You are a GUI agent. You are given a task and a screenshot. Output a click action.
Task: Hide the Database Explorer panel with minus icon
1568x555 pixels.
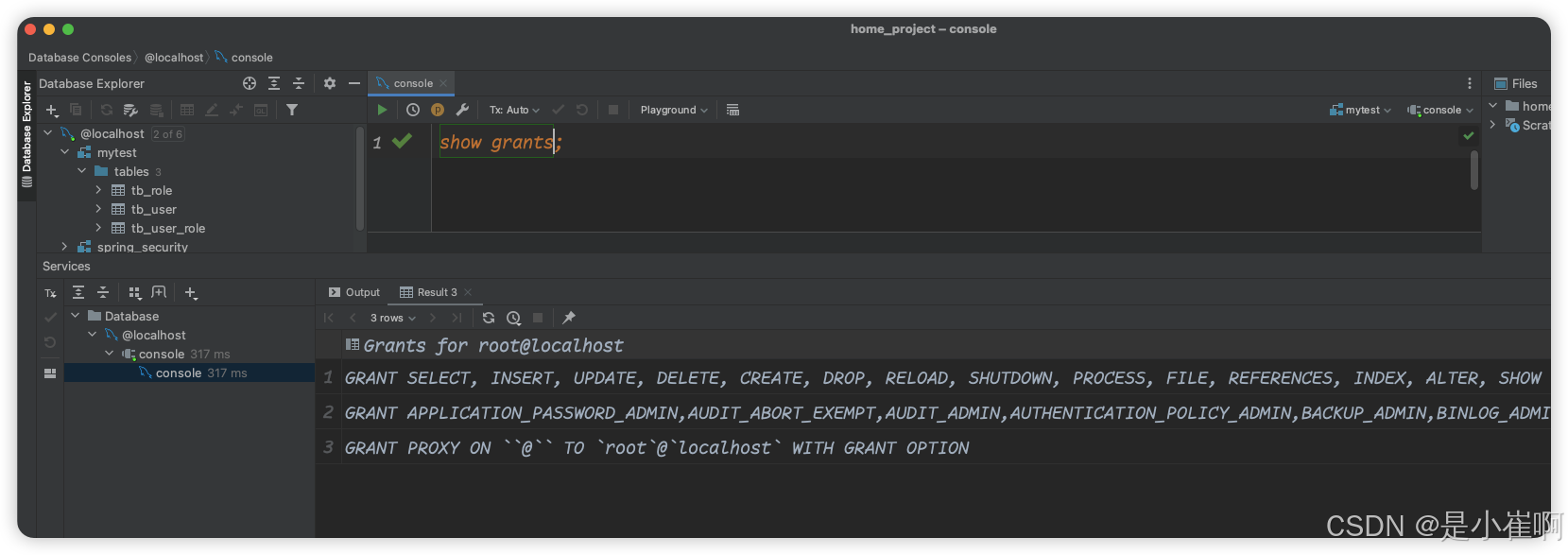click(354, 83)
